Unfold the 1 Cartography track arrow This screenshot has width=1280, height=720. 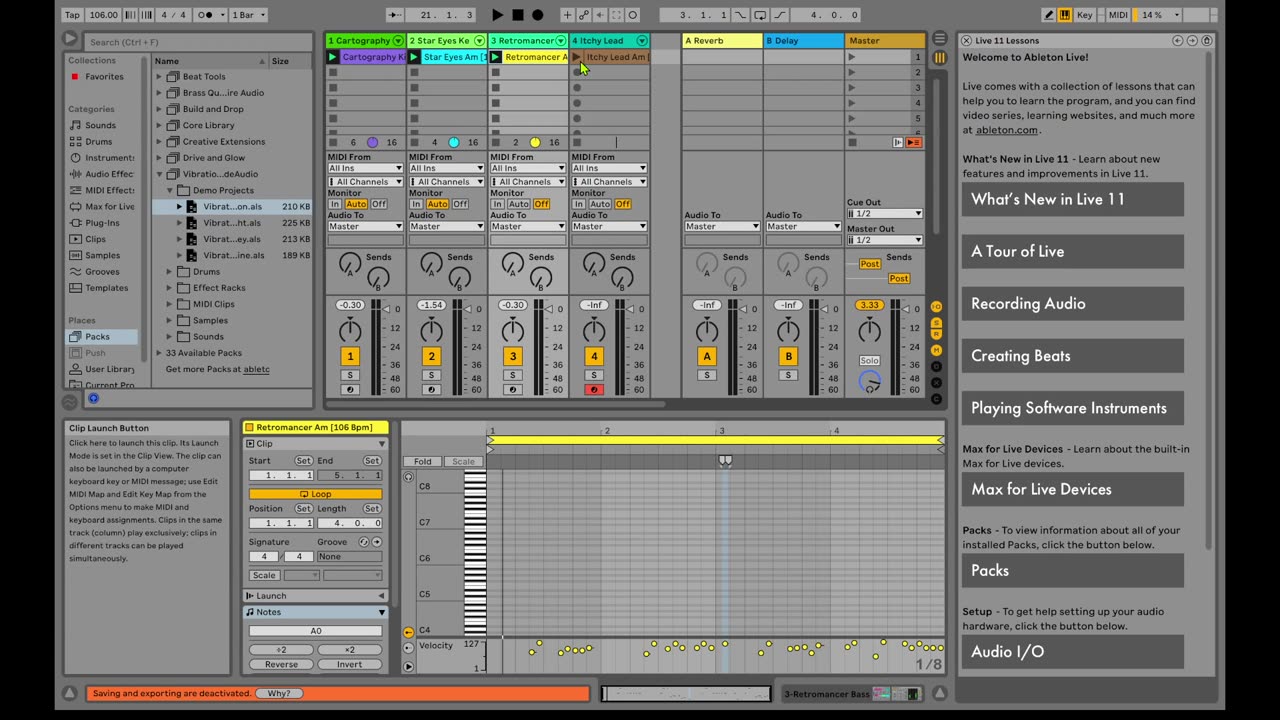click(x=398, y=41)
